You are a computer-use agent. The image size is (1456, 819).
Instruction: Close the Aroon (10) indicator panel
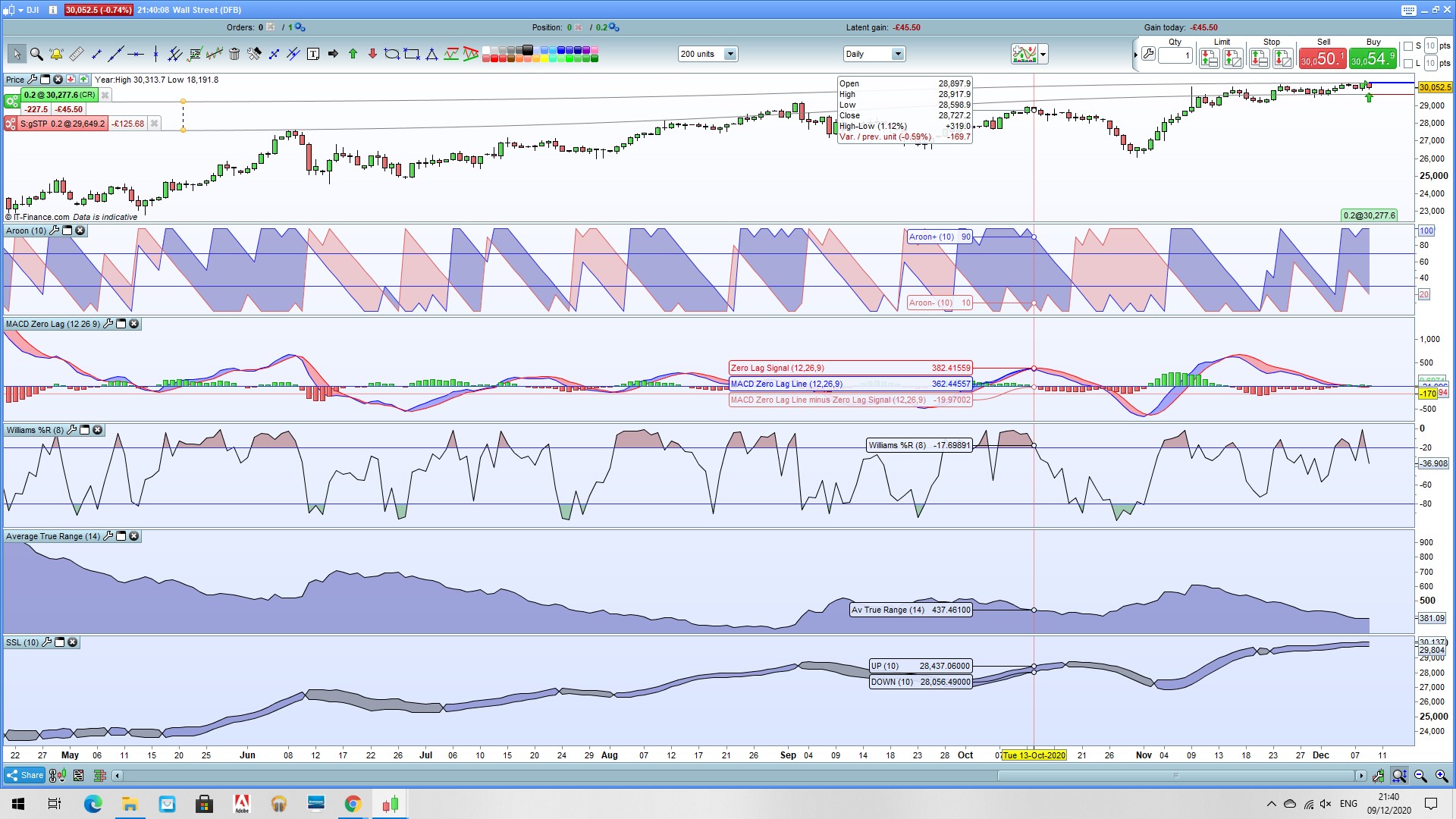point(80,231)
